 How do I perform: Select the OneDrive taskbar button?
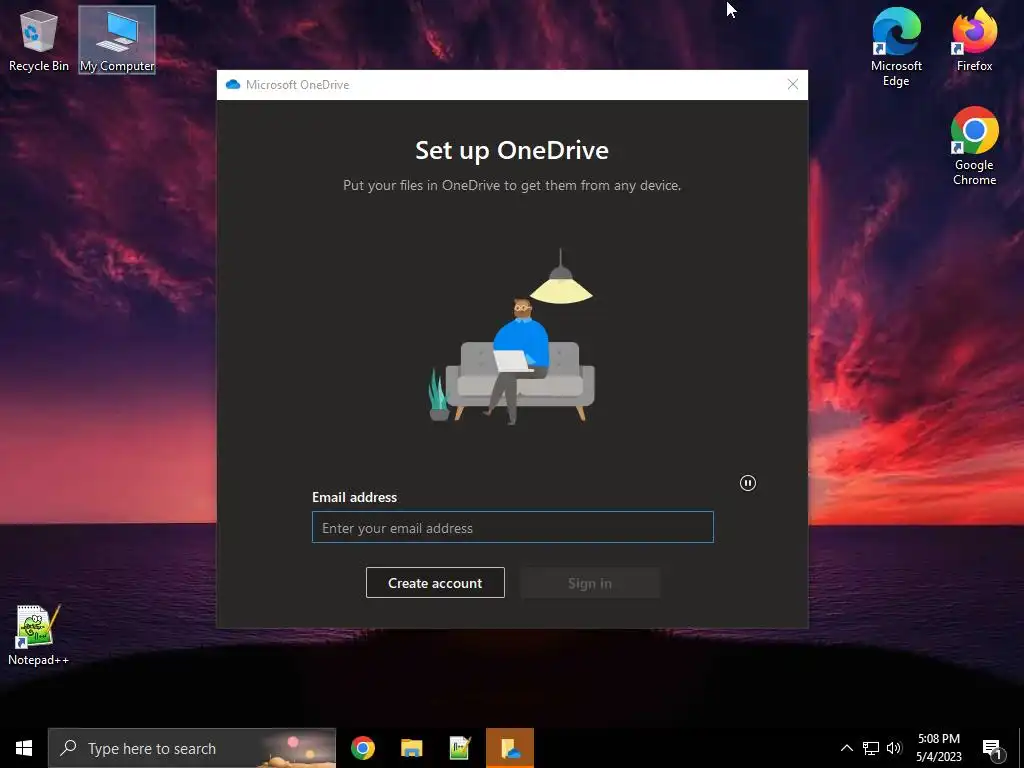coord(509,748)
